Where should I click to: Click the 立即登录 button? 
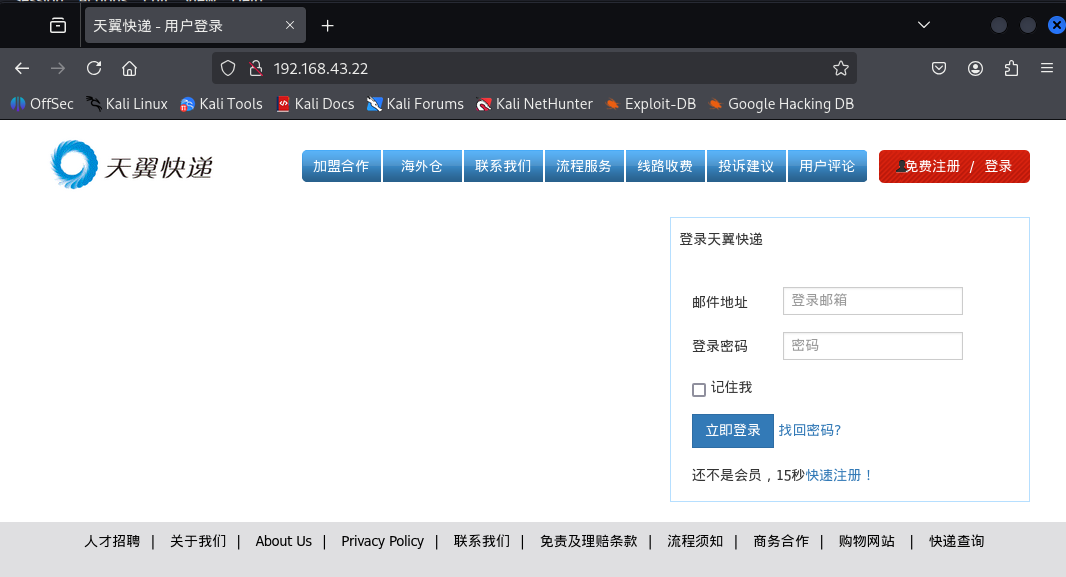pos(733,431)
